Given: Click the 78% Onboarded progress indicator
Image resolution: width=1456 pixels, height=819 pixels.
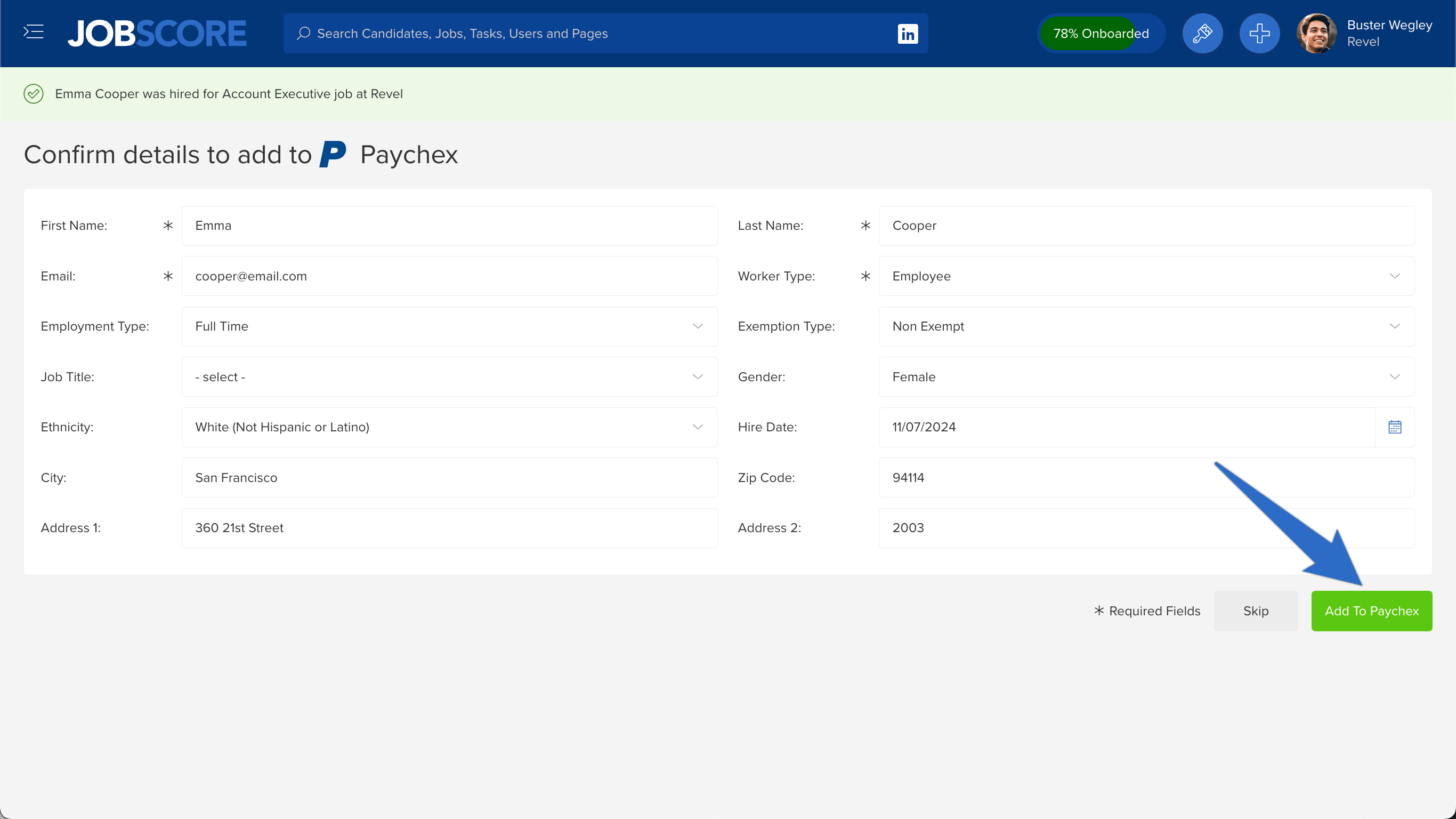Looking at the screenshot, I should pos(1101,33).
